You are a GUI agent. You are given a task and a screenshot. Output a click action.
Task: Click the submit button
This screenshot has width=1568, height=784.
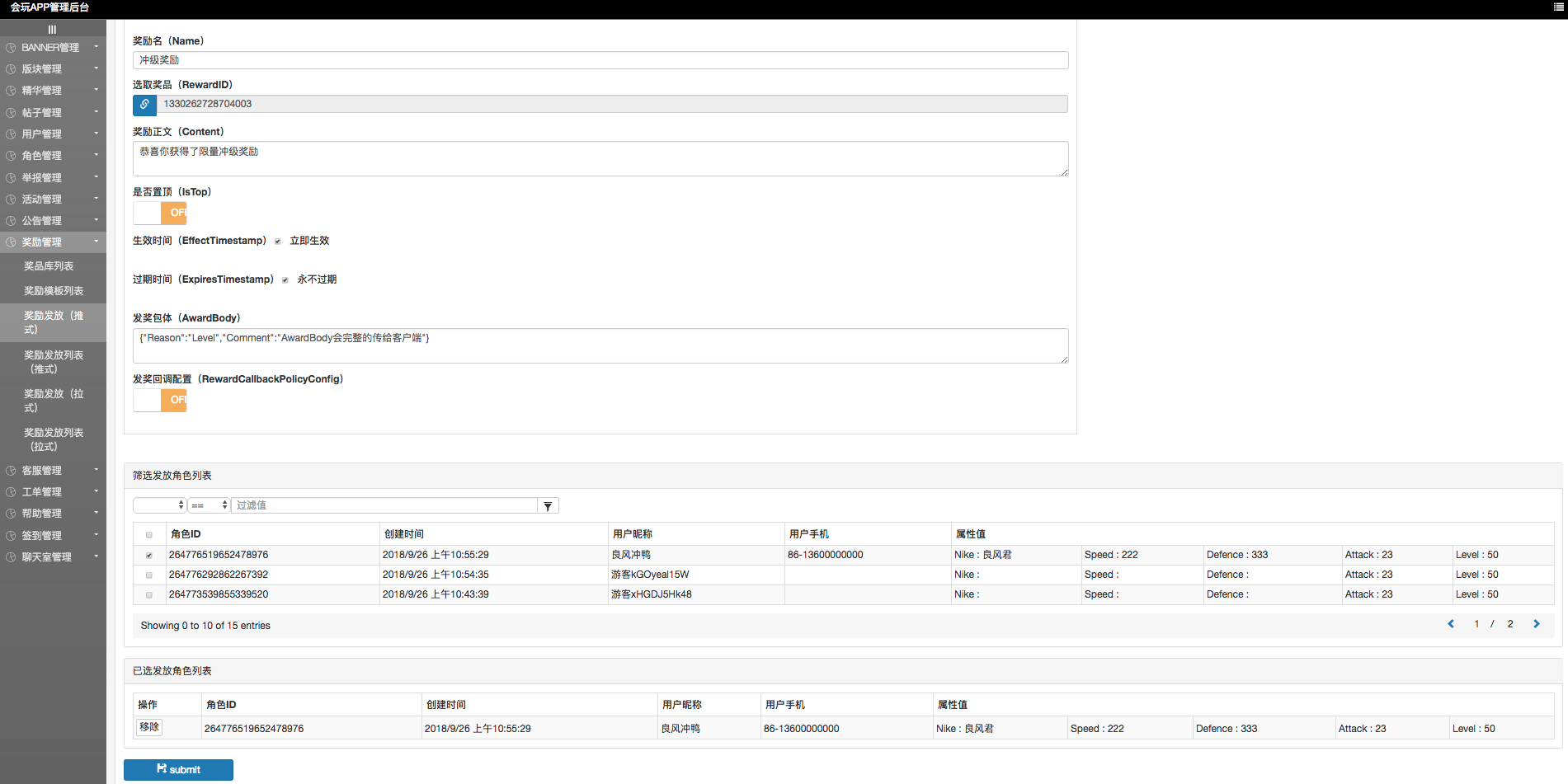pos(178,769)
